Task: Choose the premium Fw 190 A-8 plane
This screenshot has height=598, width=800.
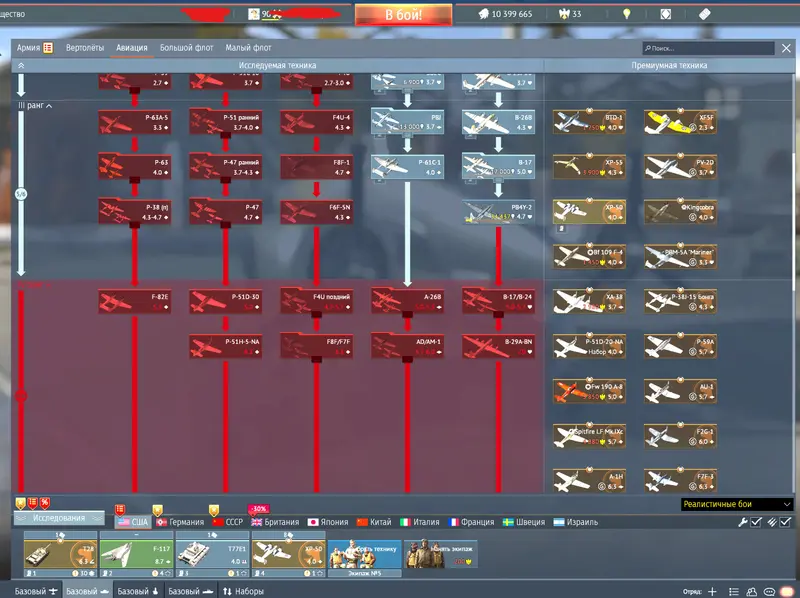Action: point(589,391)
